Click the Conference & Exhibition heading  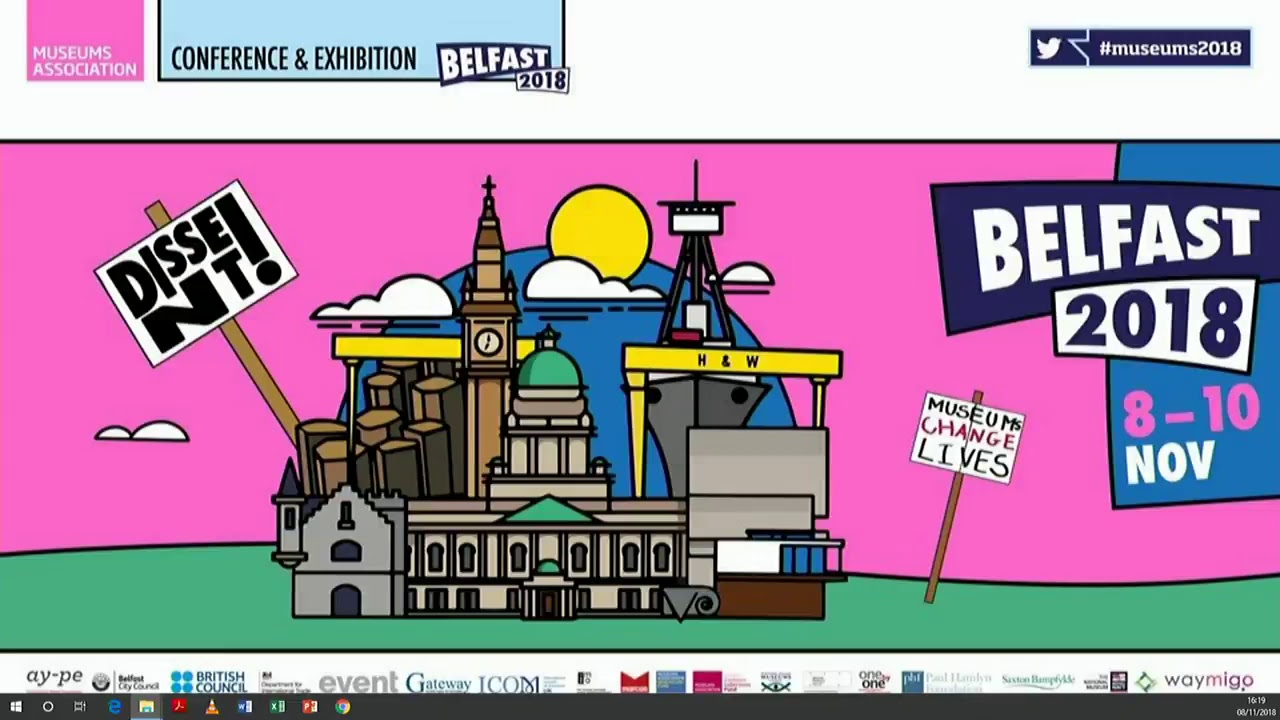click(294, 59)
